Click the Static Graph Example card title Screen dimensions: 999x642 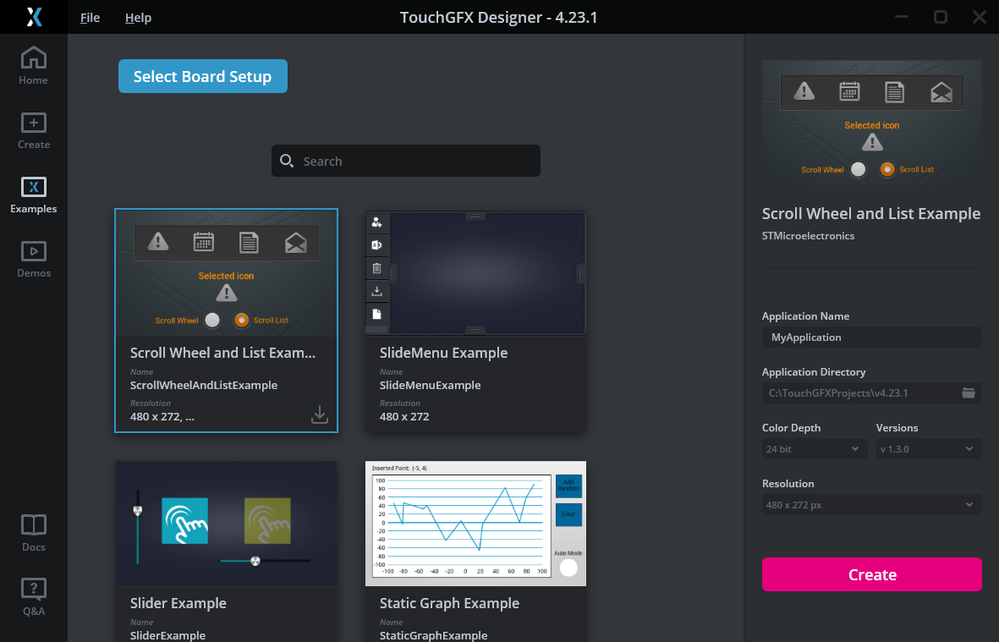click(x=449, y=603)
